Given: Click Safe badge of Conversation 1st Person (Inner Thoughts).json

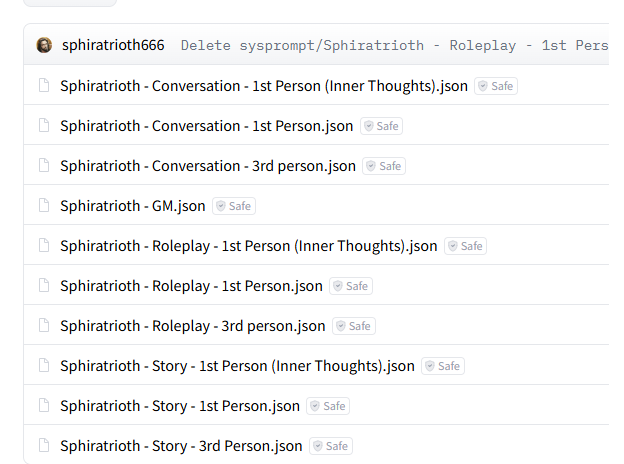Looking at the screenshot, I should [496, 86].
